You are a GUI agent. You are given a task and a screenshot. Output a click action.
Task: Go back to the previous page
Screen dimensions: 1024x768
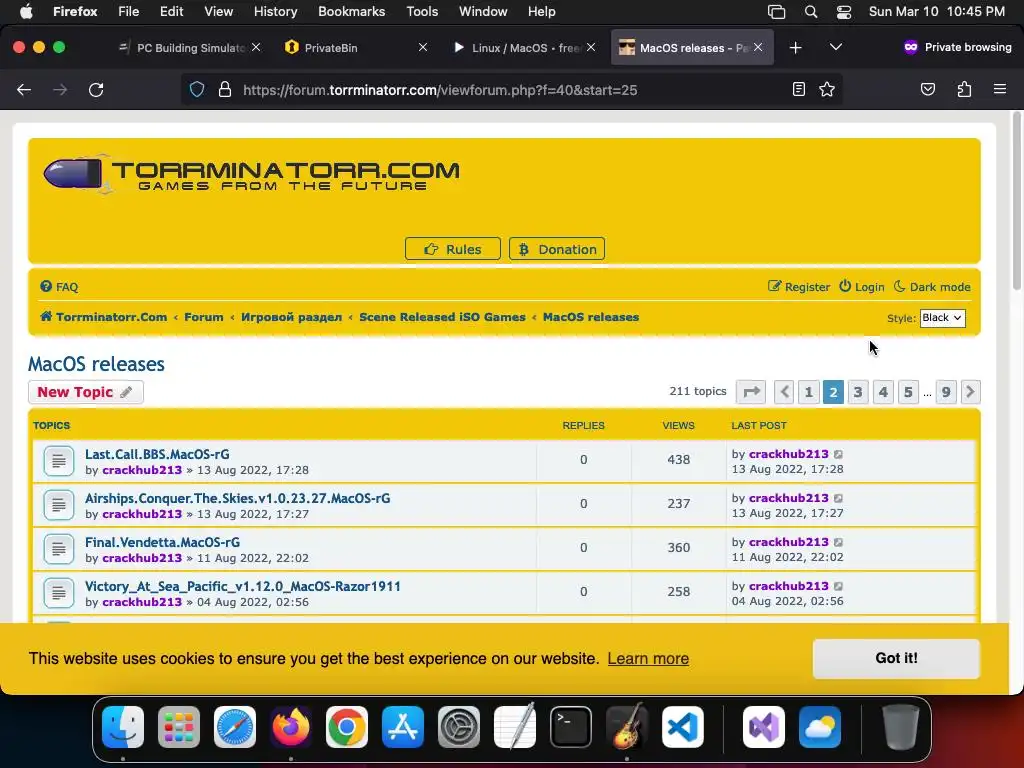pos(24,89)
